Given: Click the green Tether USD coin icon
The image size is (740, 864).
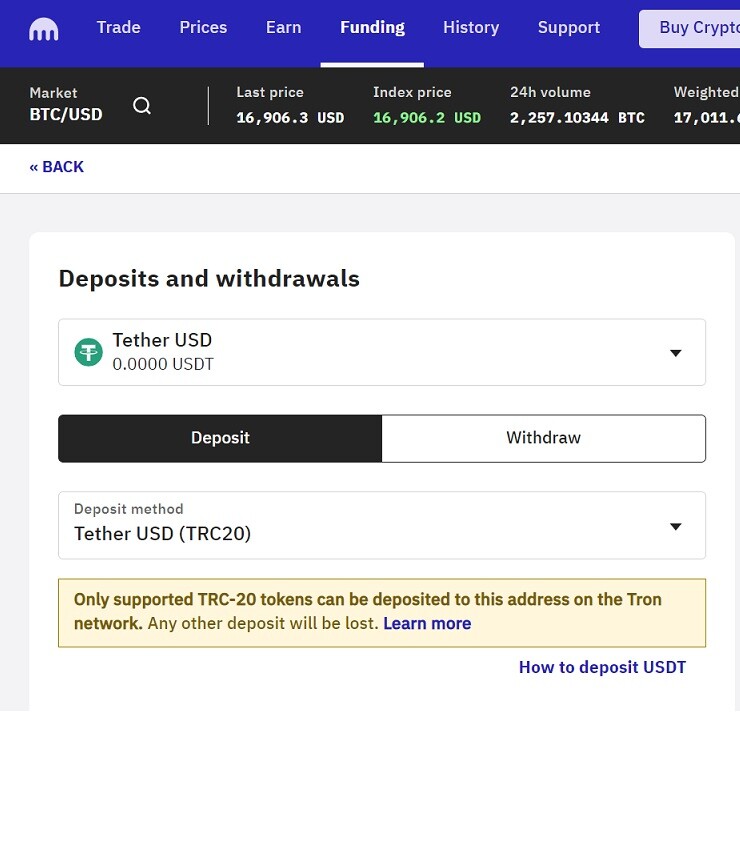Looking at the screenshot, I should 88,352.
